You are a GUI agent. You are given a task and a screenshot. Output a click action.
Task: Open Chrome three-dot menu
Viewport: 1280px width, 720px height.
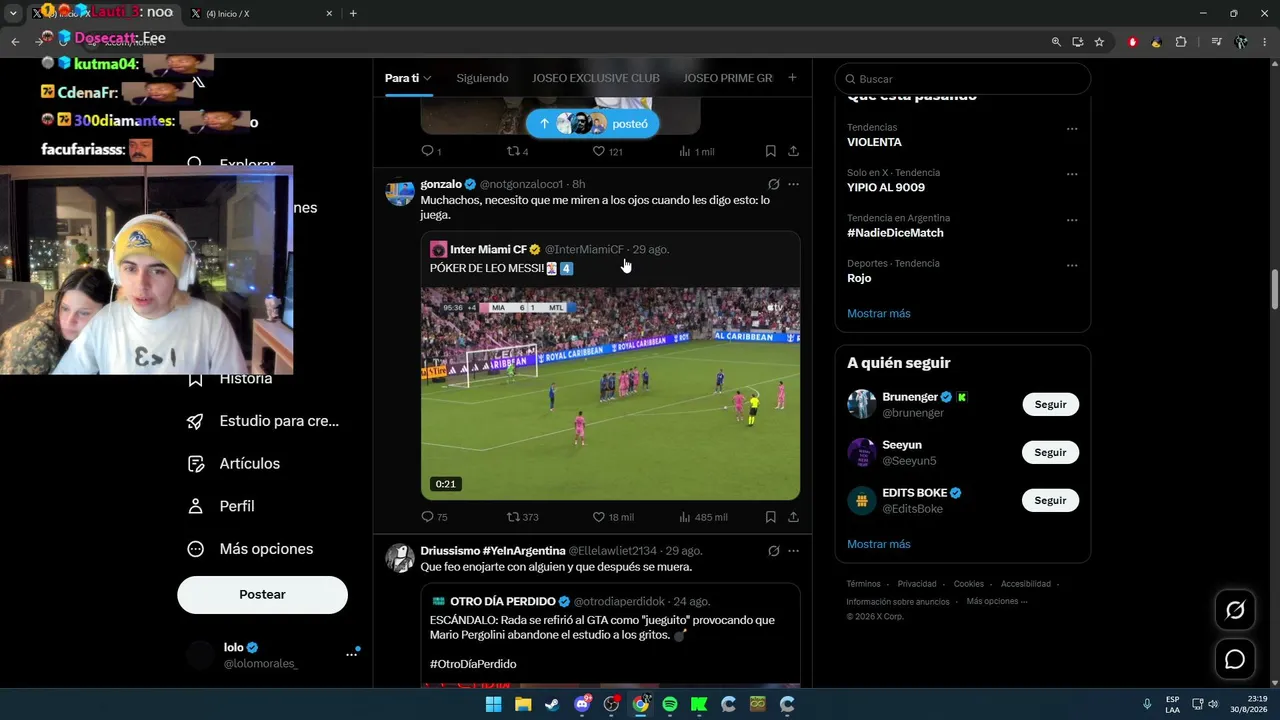tap(1265, 42)
